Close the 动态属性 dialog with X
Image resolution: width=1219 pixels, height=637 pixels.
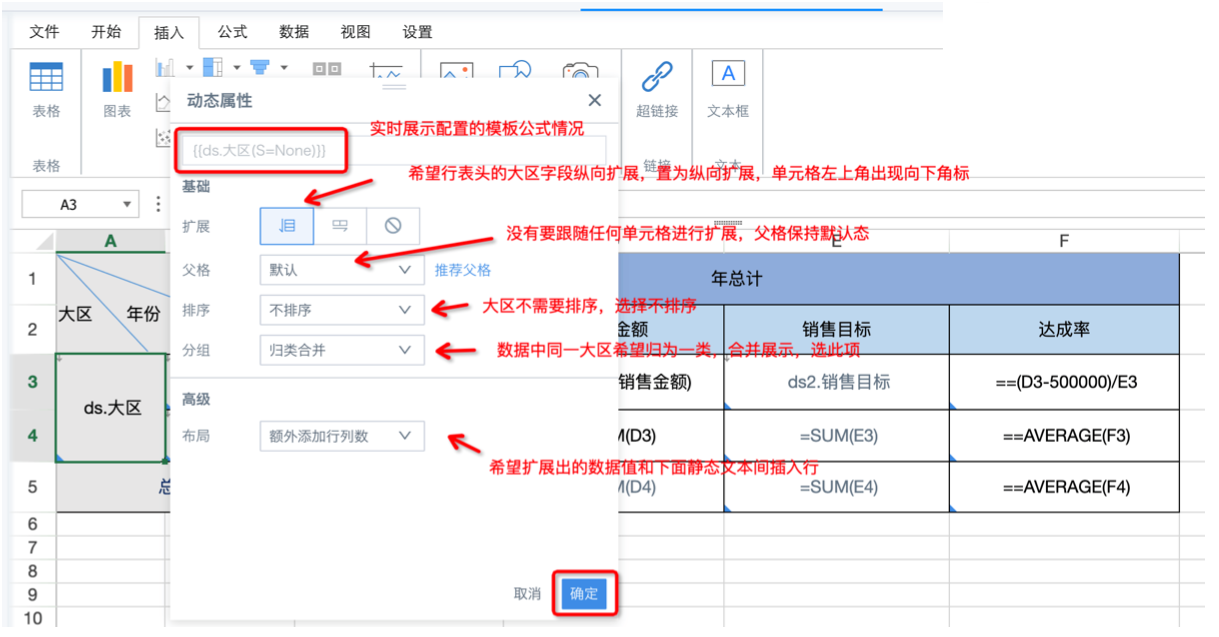[x=594, y=100]
